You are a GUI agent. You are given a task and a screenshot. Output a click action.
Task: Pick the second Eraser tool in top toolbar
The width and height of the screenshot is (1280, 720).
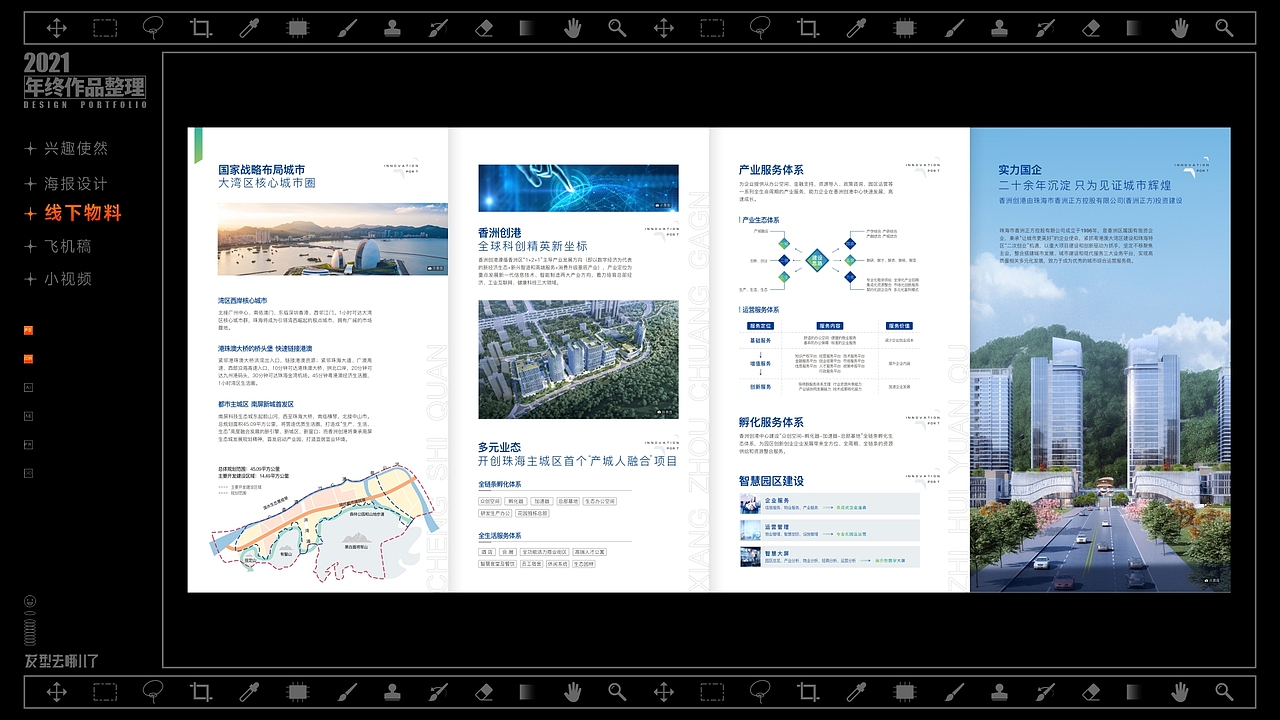click(x=1091, y=28)
